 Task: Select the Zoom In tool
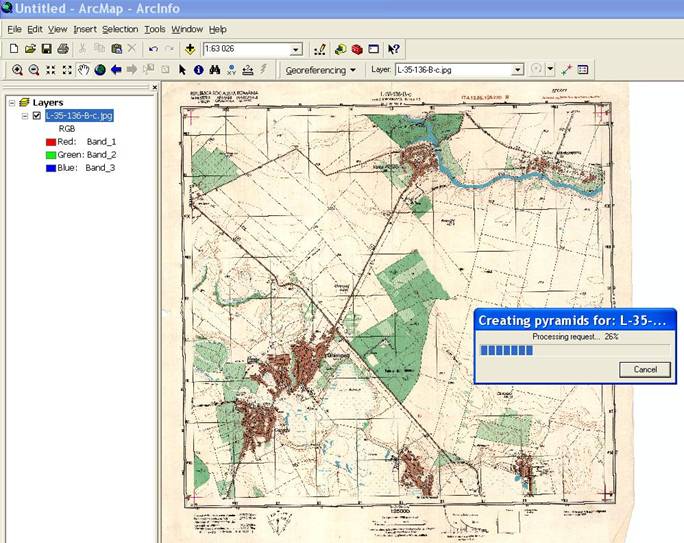pyautogui.click(x=17, y=70)
